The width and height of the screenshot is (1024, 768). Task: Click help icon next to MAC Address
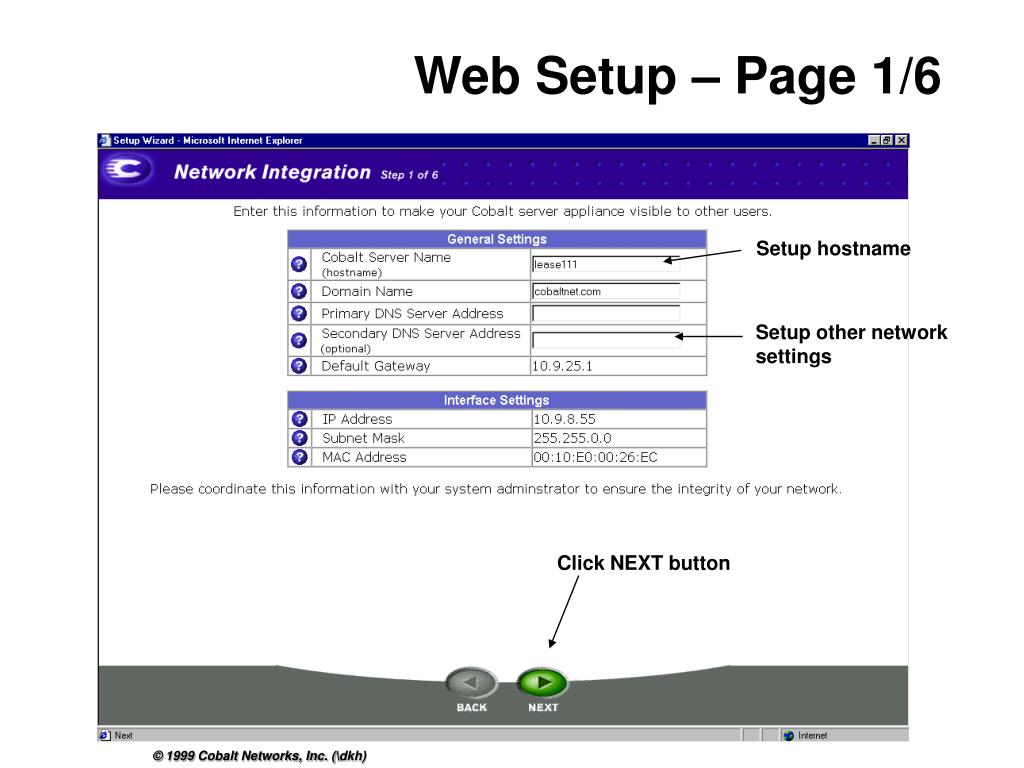click(x=299, y=456)
